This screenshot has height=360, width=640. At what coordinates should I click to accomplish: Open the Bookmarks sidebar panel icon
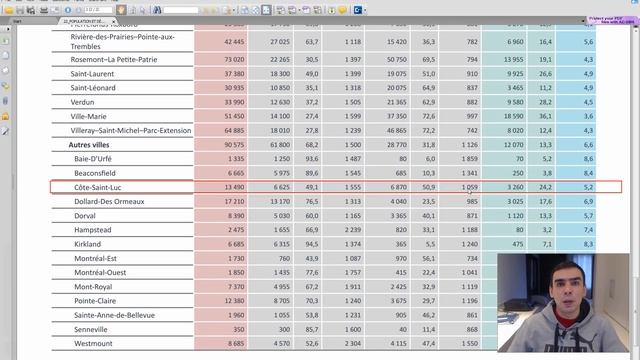coord(5,41)
